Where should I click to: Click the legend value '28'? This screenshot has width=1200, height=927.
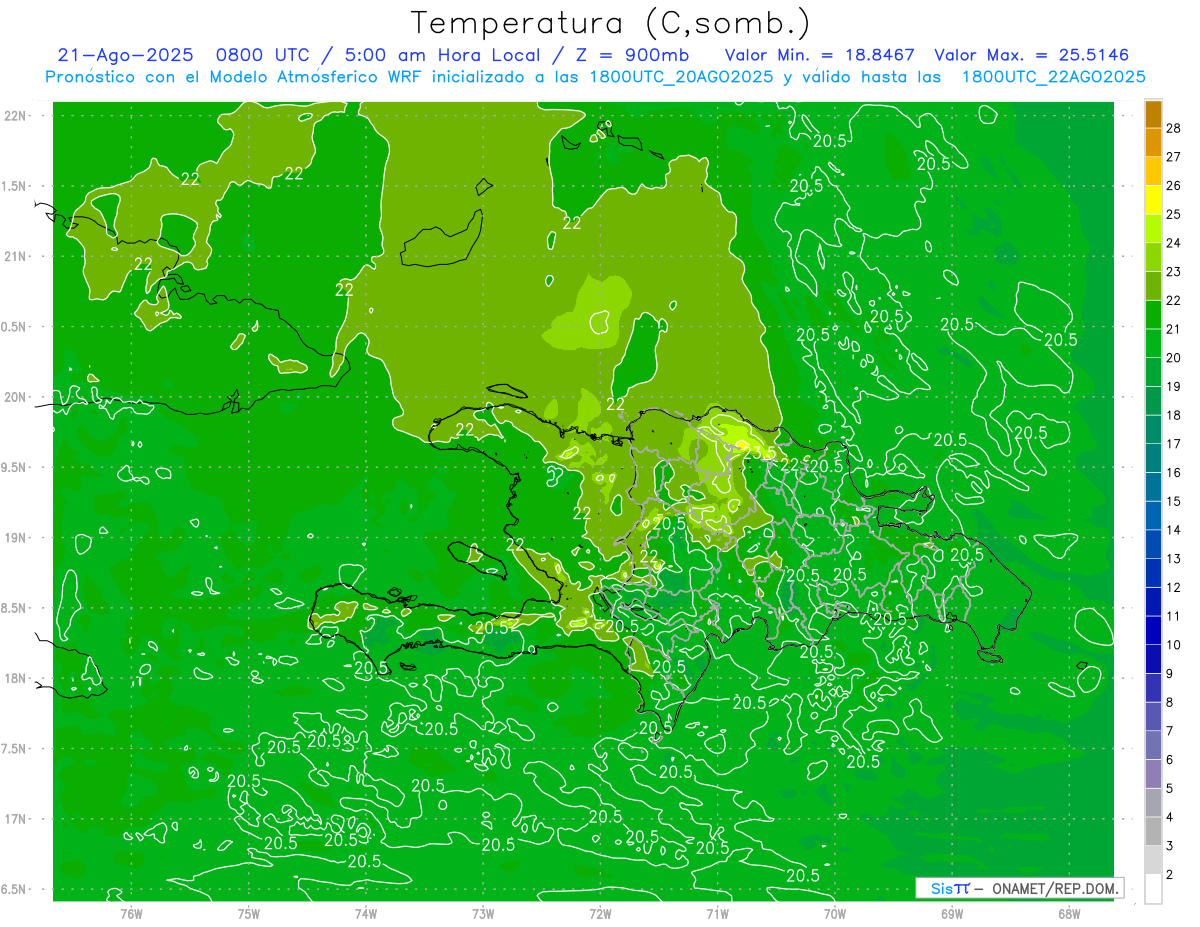tap(1174, 128)
